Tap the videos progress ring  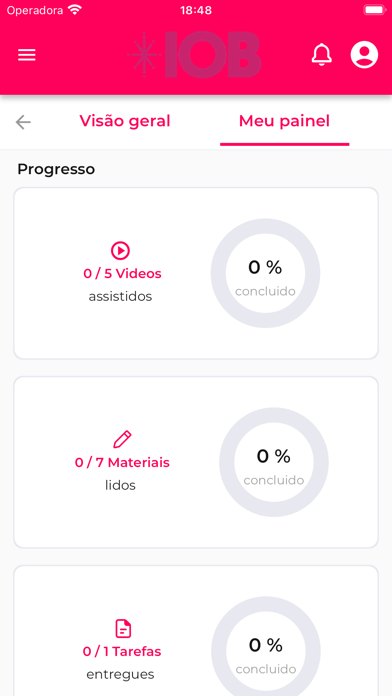[265, 273]
